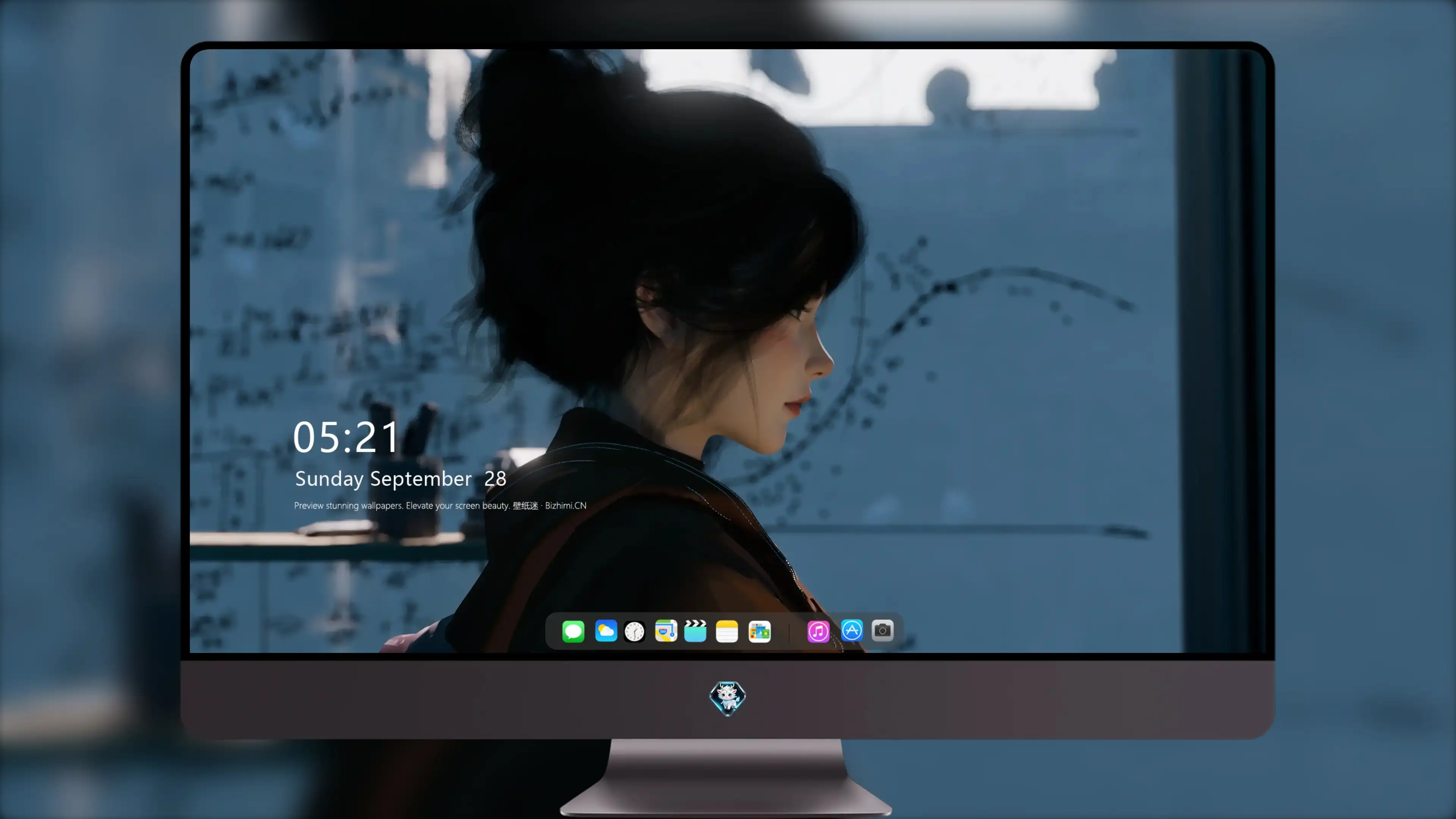The height and width of the screenshot is (819, 1456).
Task: Click the 'Preview stunning wallpapers' tagline text
Action: click(x=440, y=505)
